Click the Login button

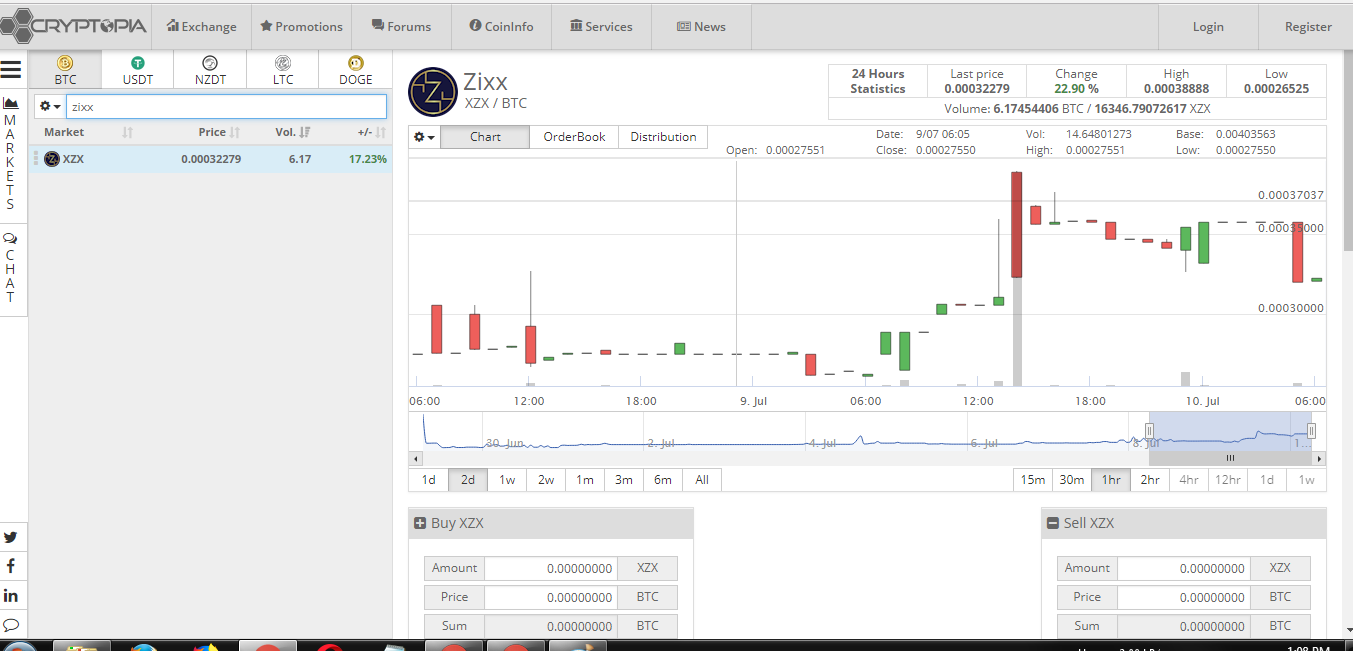point(1208,27)
